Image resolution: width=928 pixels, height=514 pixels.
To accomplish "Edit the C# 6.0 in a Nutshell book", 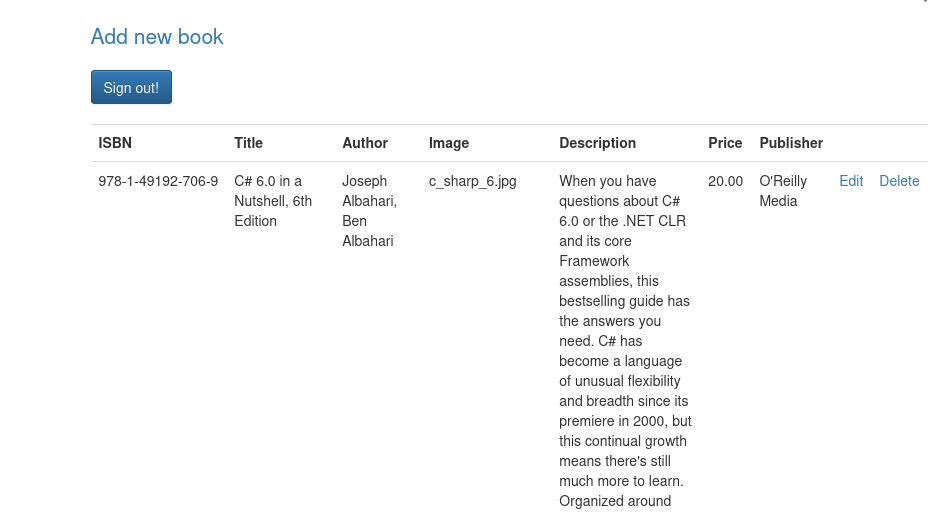I will click(x=851, y=181).
